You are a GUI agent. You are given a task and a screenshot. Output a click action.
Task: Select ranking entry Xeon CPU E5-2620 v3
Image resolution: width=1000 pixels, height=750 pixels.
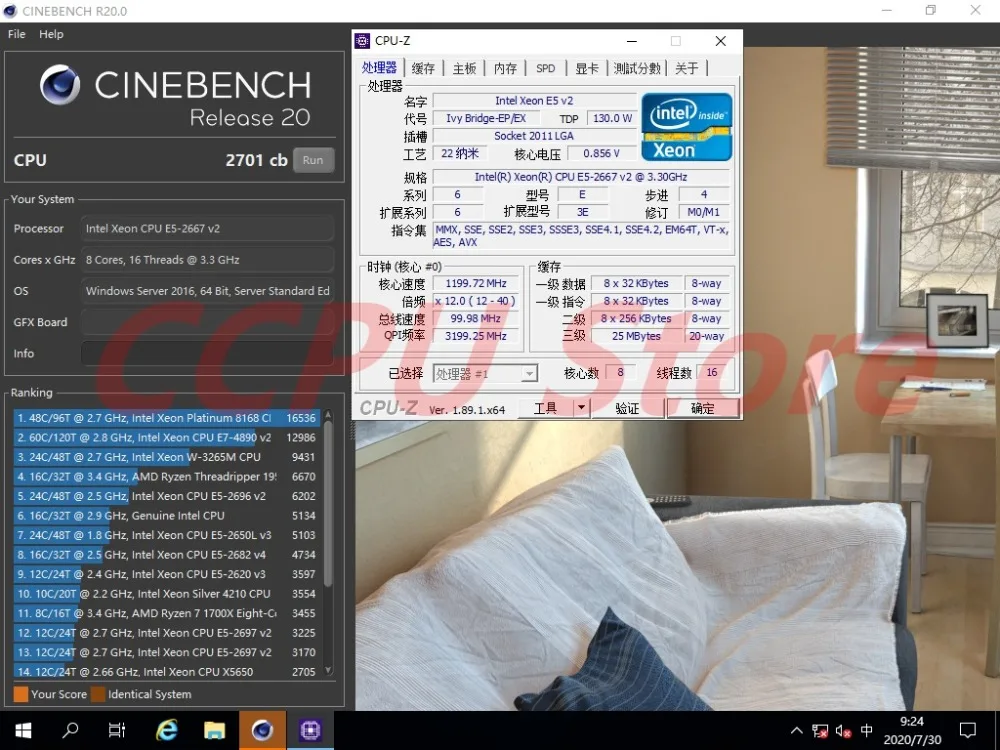pyautogui.click(x=166, y=575)
